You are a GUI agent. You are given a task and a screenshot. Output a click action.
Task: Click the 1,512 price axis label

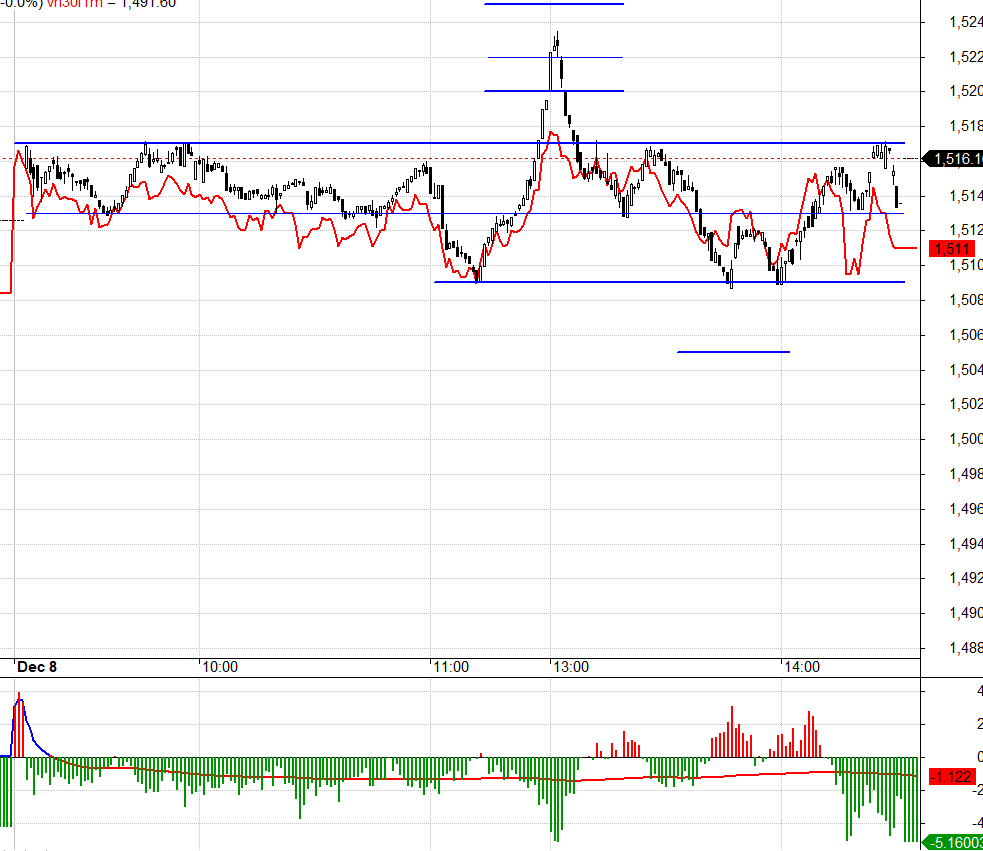[x=966, y=230]
